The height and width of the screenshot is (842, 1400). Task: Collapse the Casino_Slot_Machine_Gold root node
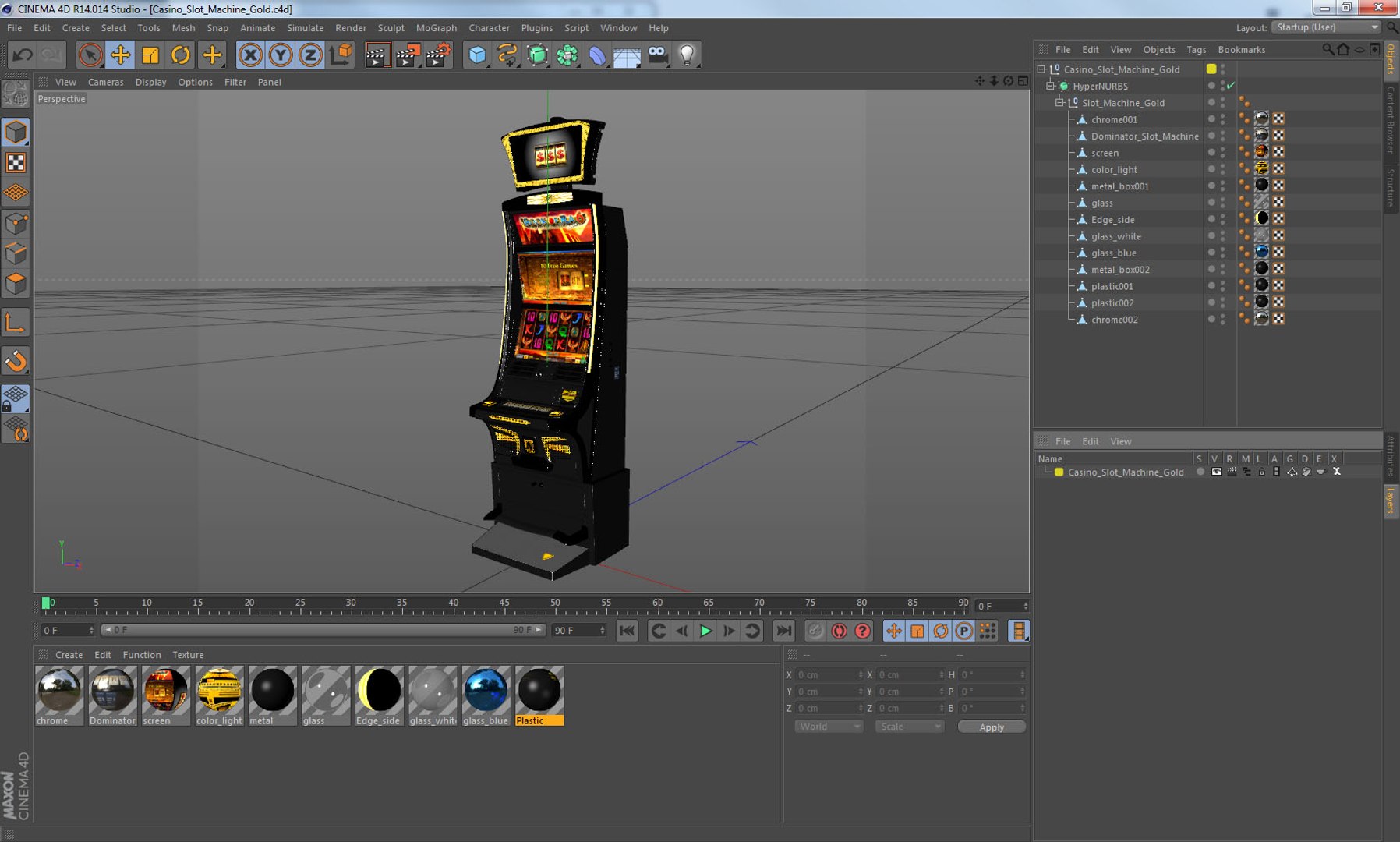click(1041, 69)
